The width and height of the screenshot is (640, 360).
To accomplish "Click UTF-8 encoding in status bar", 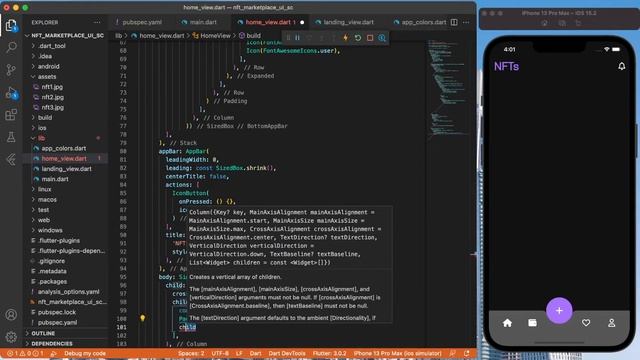I will (220, 353).
